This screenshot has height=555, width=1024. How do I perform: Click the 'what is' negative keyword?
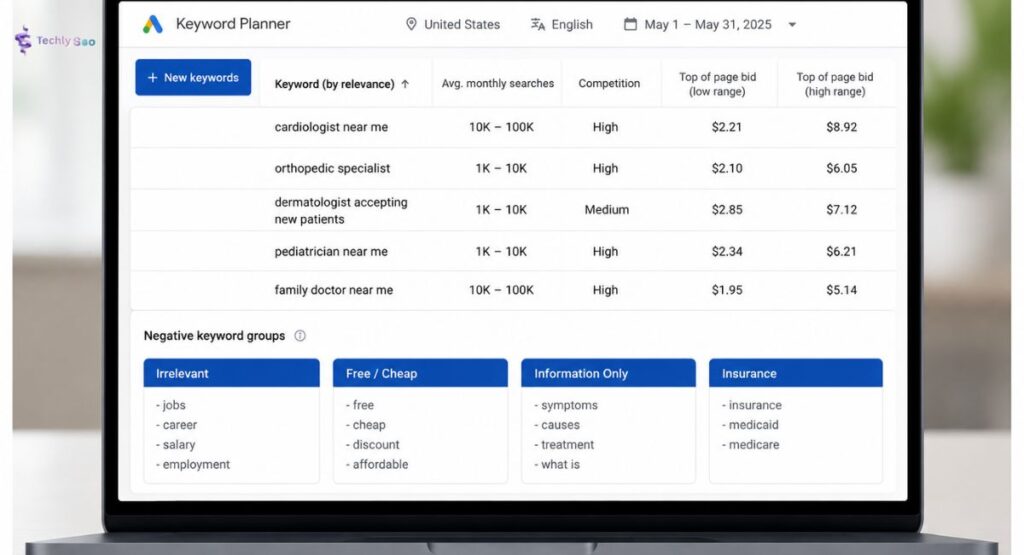pyautogui.click(x=560, y=464)
